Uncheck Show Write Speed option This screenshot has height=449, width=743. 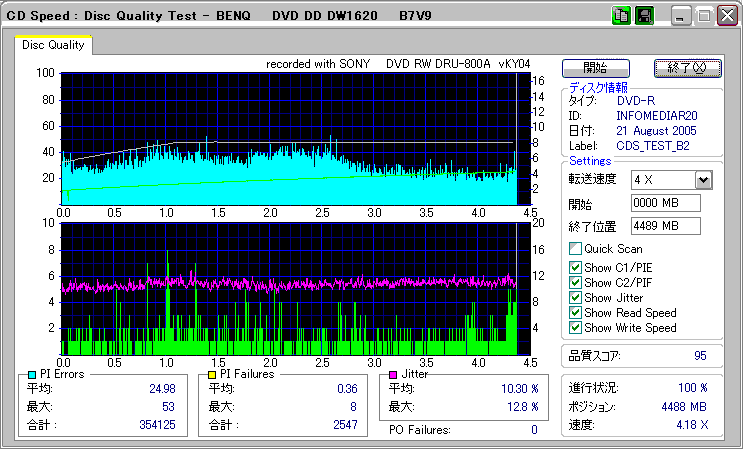tap(575, 327)
